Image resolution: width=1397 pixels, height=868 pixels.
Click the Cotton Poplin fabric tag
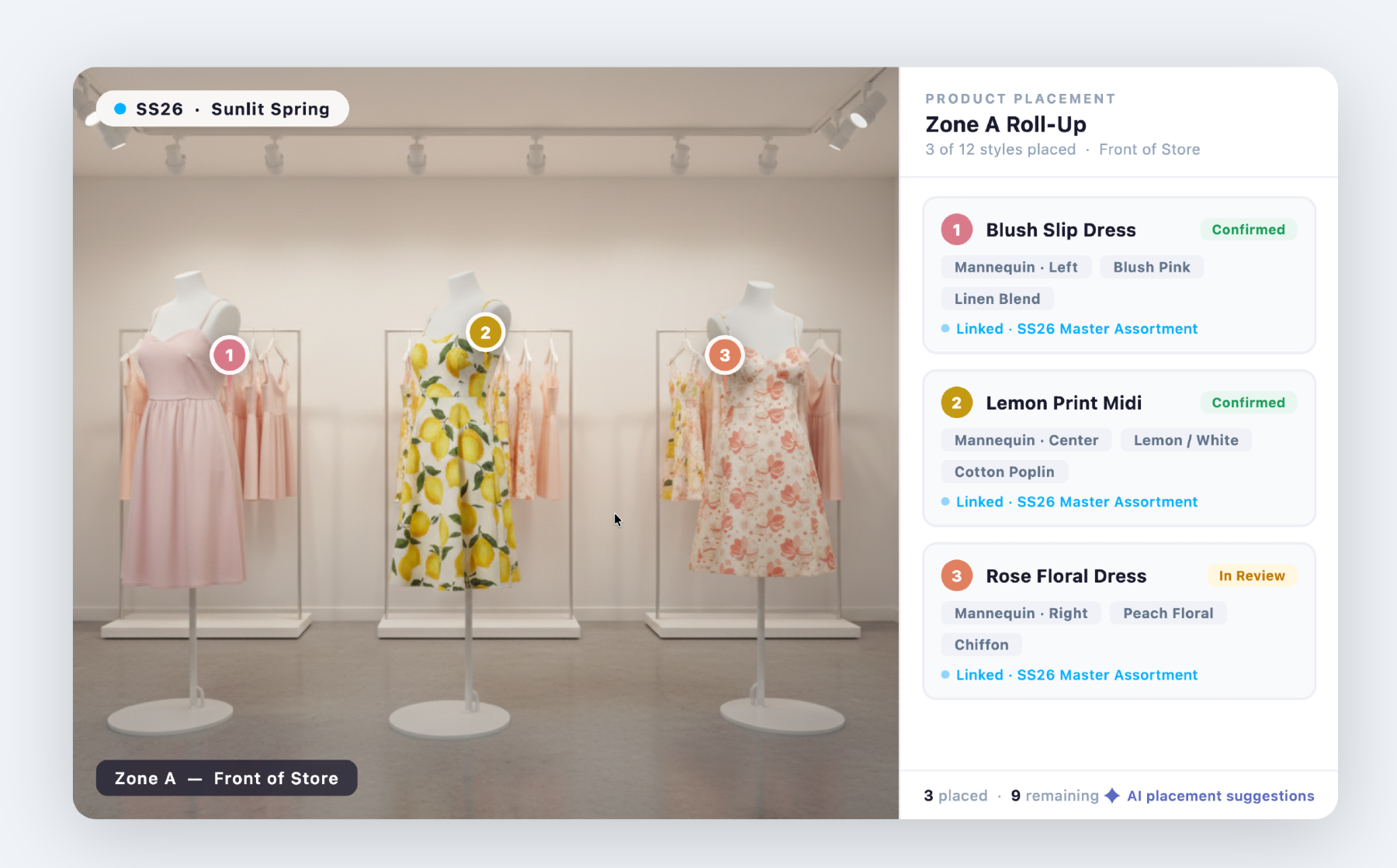pos(1004,472)
